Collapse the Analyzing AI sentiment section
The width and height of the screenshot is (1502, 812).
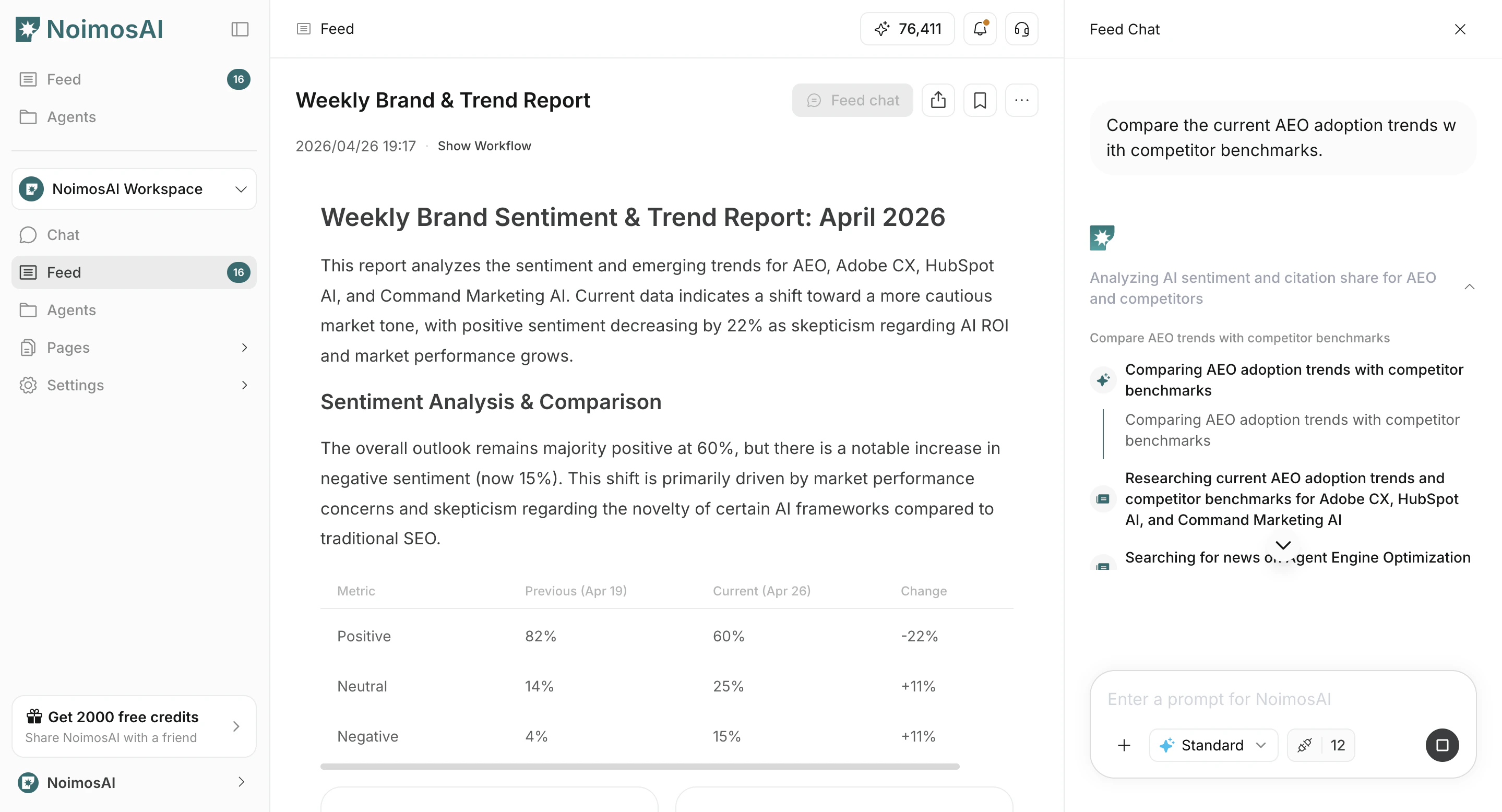click(x=1469, y=287)
